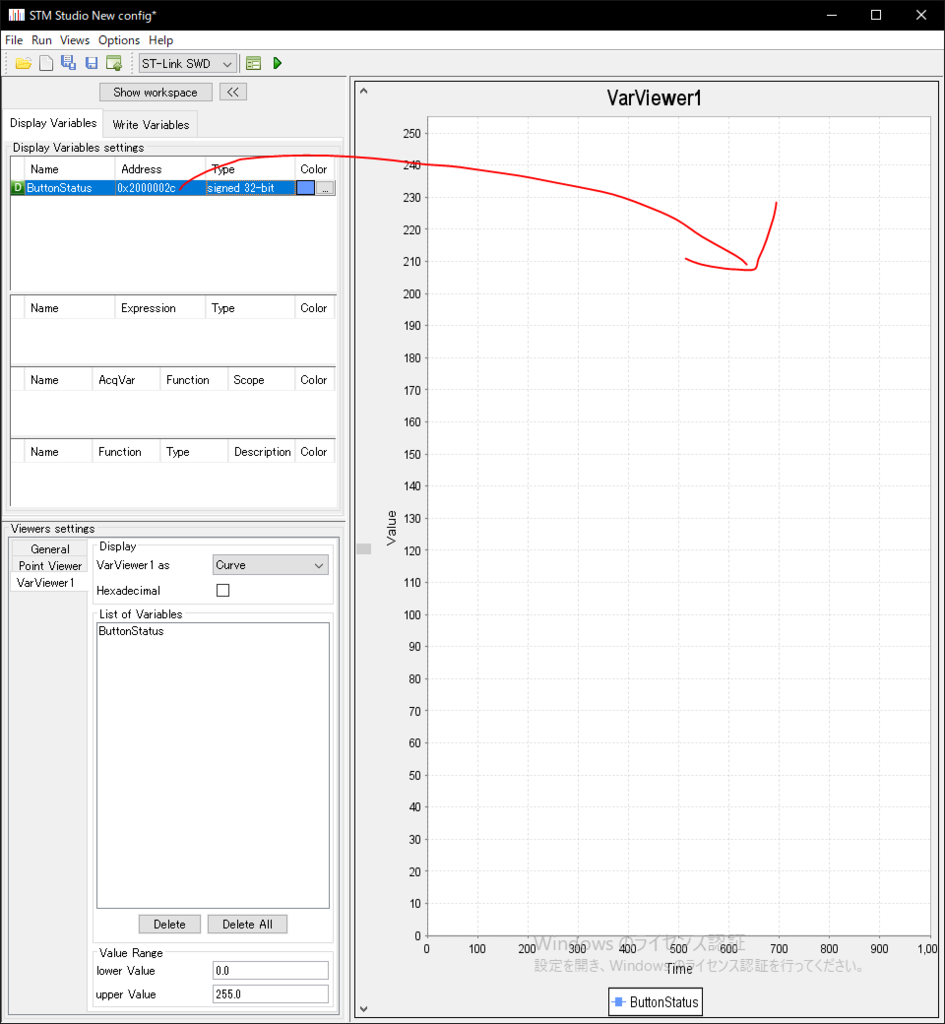Open the Run menu

tap(41, 40)
